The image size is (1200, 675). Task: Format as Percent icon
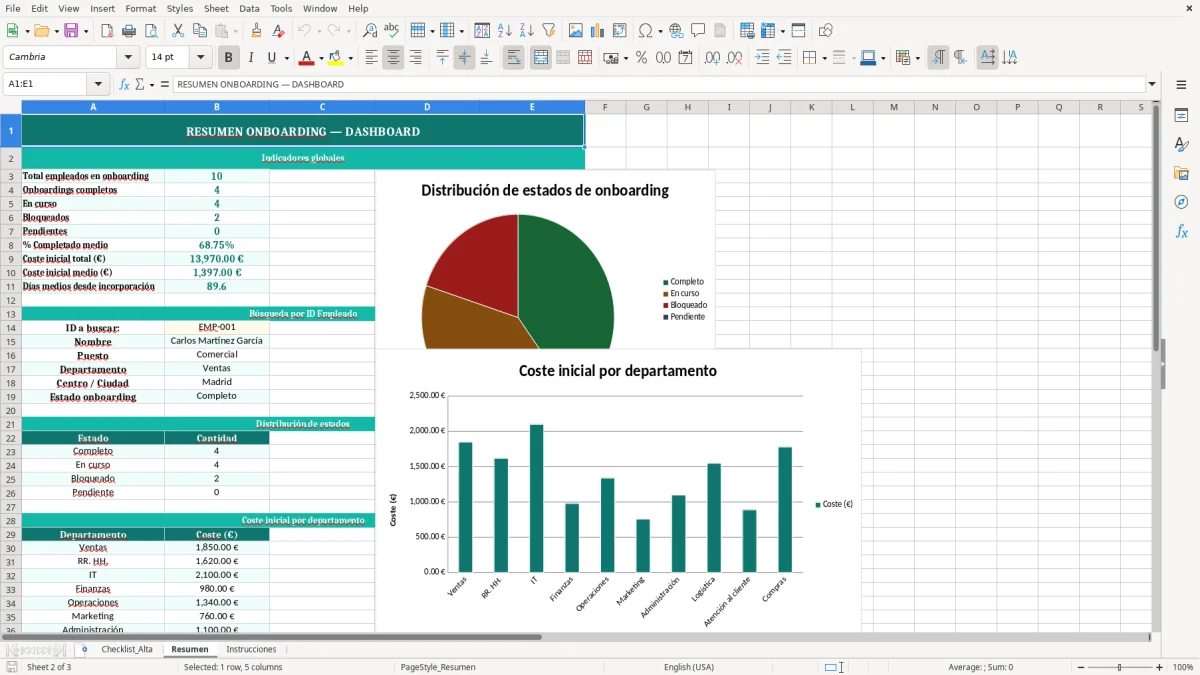coord(641,58)
